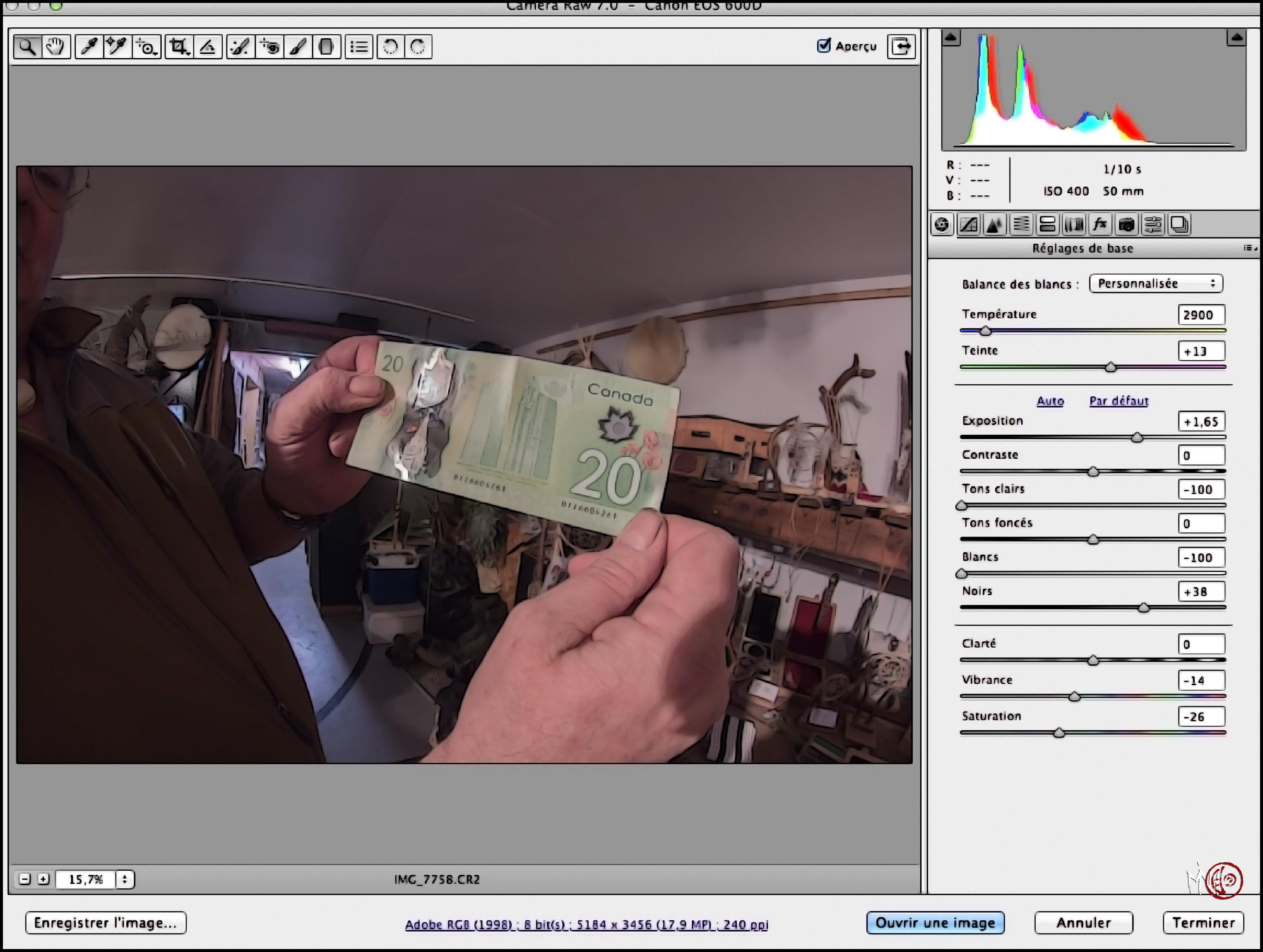Select the Hand tool

click(x=56, y=46)
